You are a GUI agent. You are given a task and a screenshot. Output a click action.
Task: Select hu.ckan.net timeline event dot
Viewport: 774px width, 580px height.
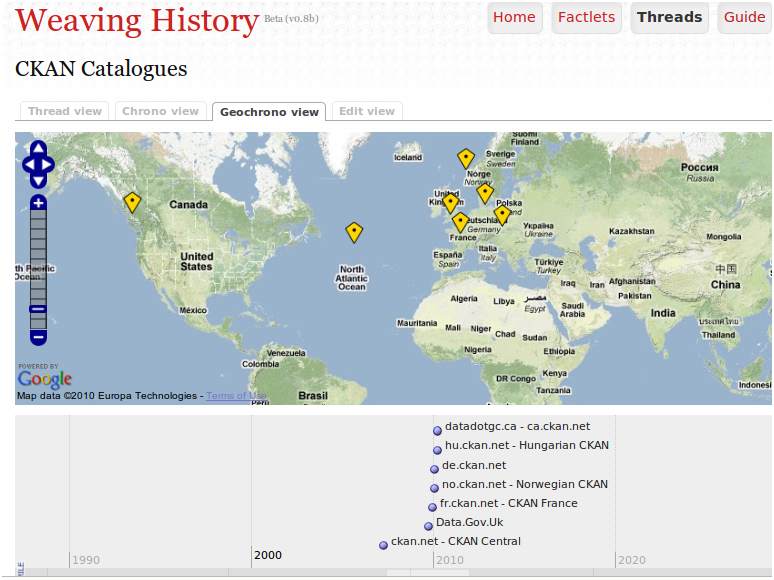tap(437, 450)
